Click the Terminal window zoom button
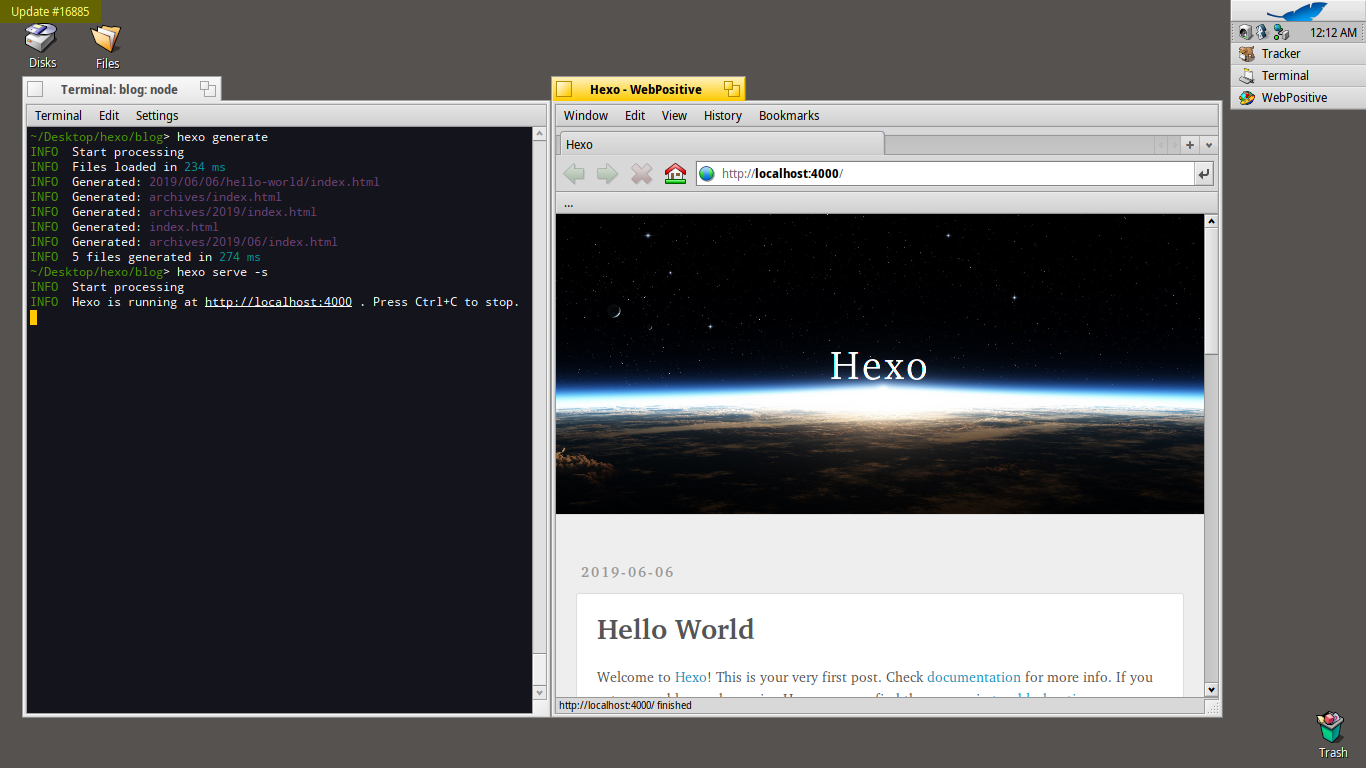The image size is (1366, 768). coord(207,89)
